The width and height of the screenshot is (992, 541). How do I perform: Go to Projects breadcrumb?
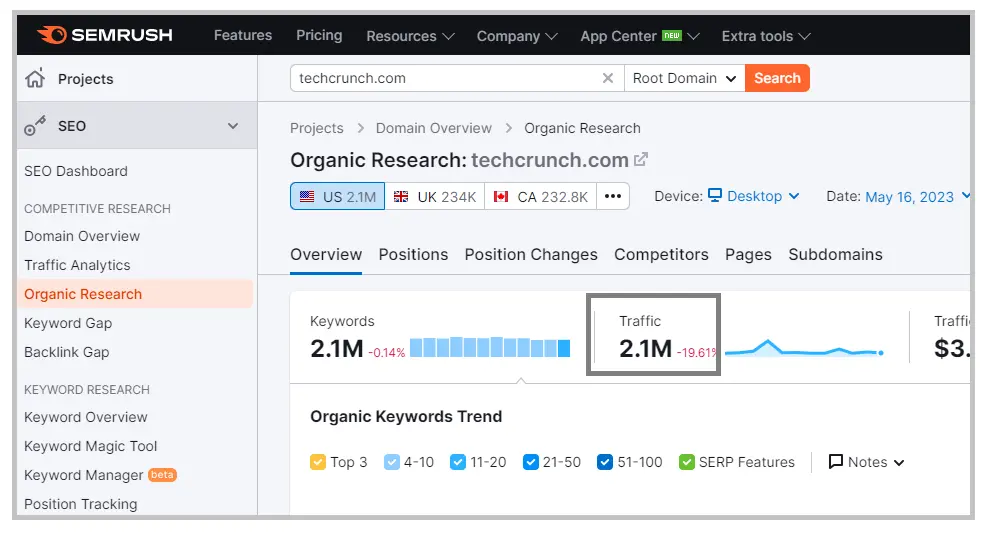coord(316,128)
